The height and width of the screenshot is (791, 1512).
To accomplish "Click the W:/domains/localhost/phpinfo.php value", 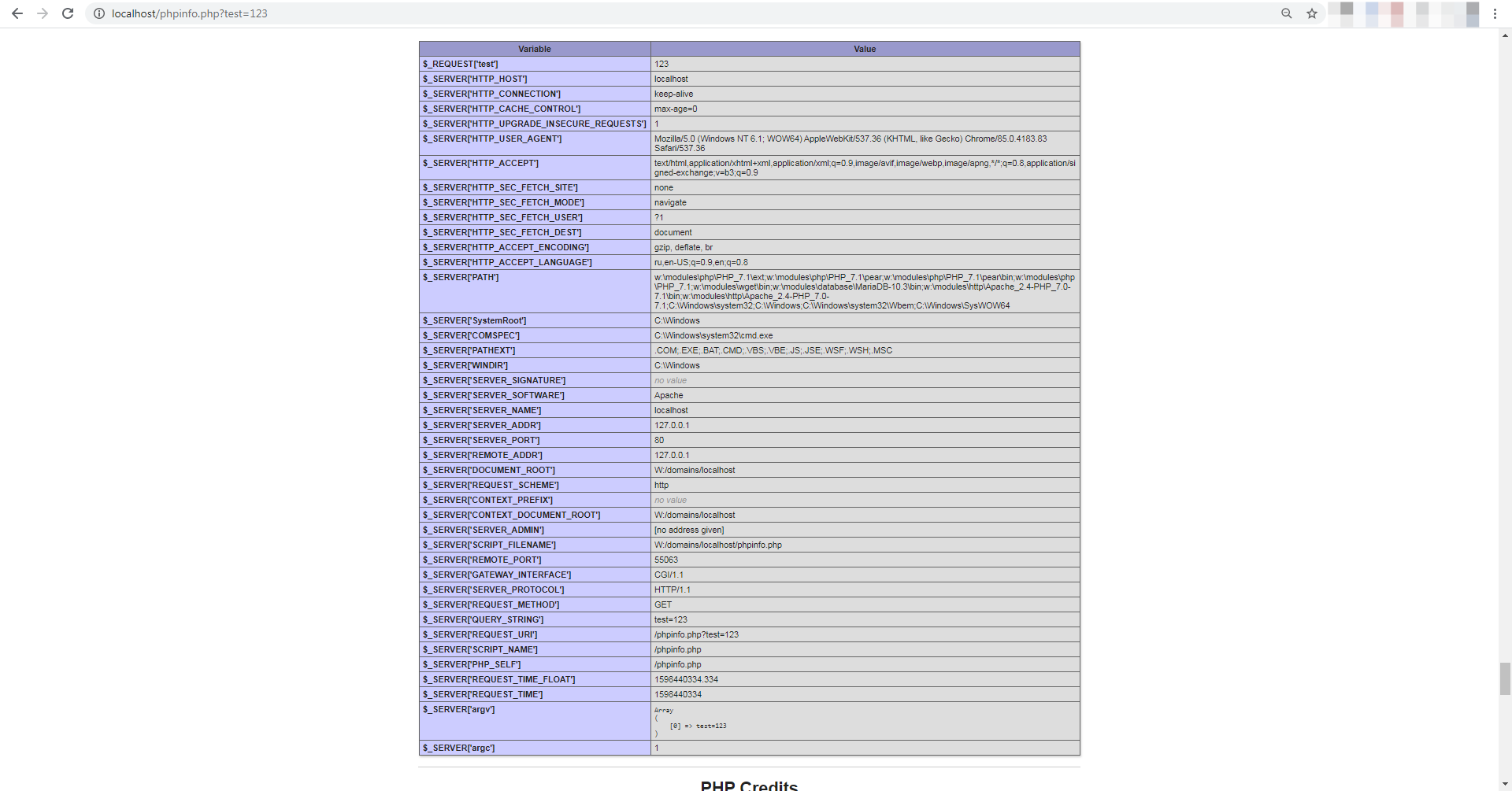I will tap(717, 545).
